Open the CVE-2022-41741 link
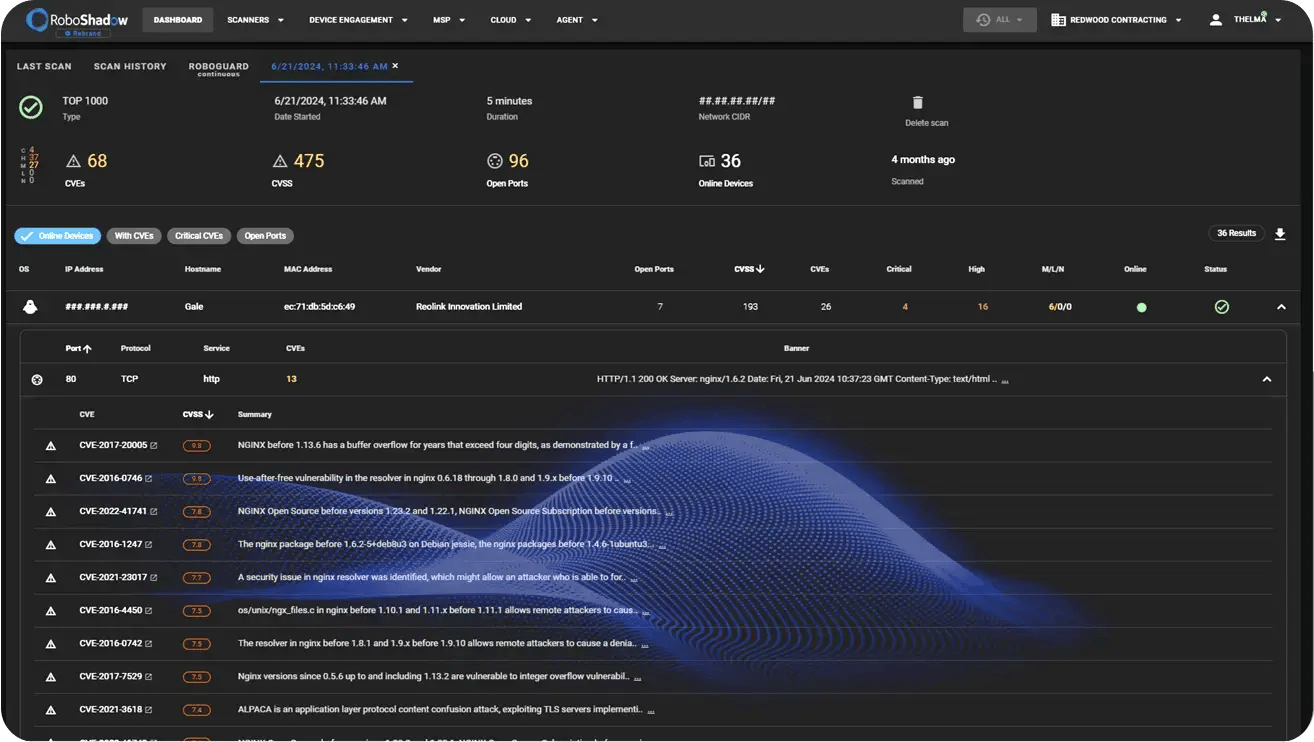Screen dimensions: 1314x742 113,511
